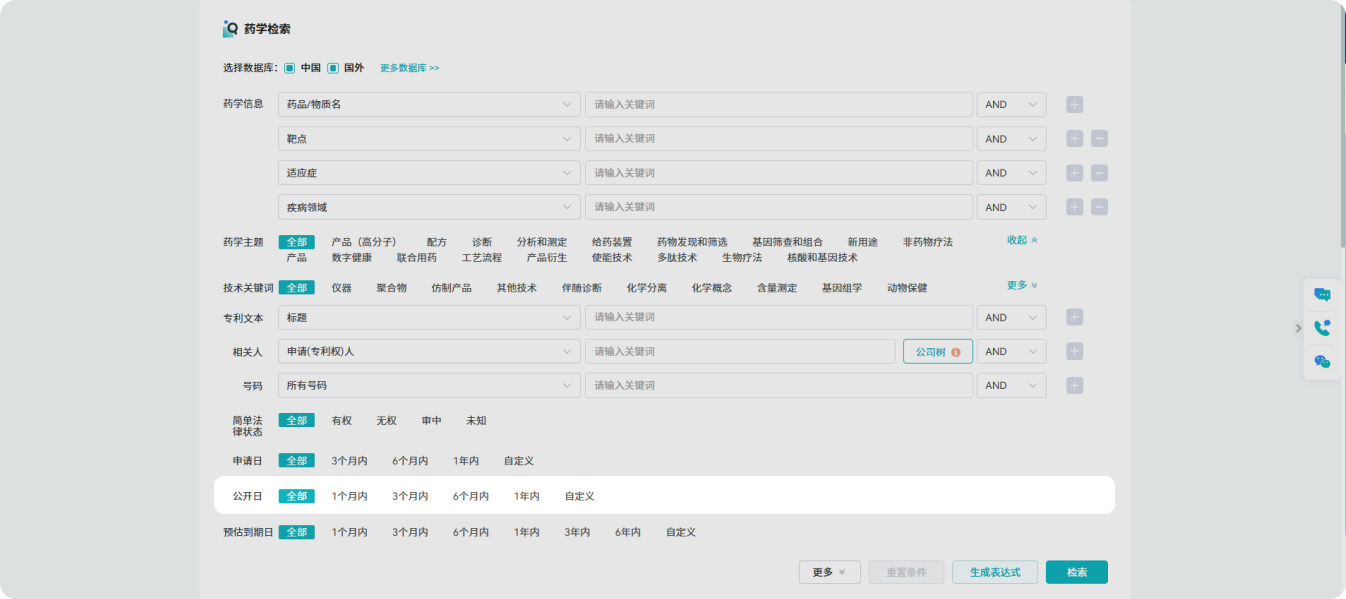The width and height of the screenshot is (1346, 599).
Task: Click the page vertical scrollbar
Action: pos(1341,130)
